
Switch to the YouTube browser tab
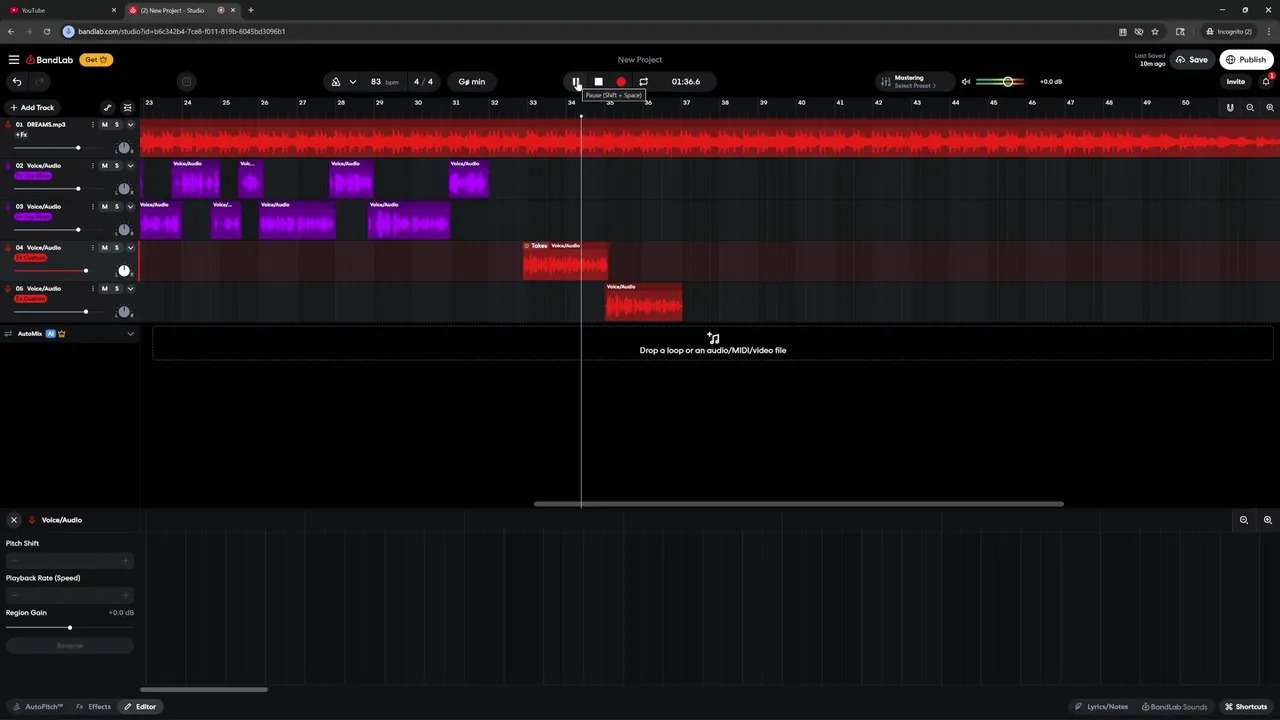click(60, 10)
